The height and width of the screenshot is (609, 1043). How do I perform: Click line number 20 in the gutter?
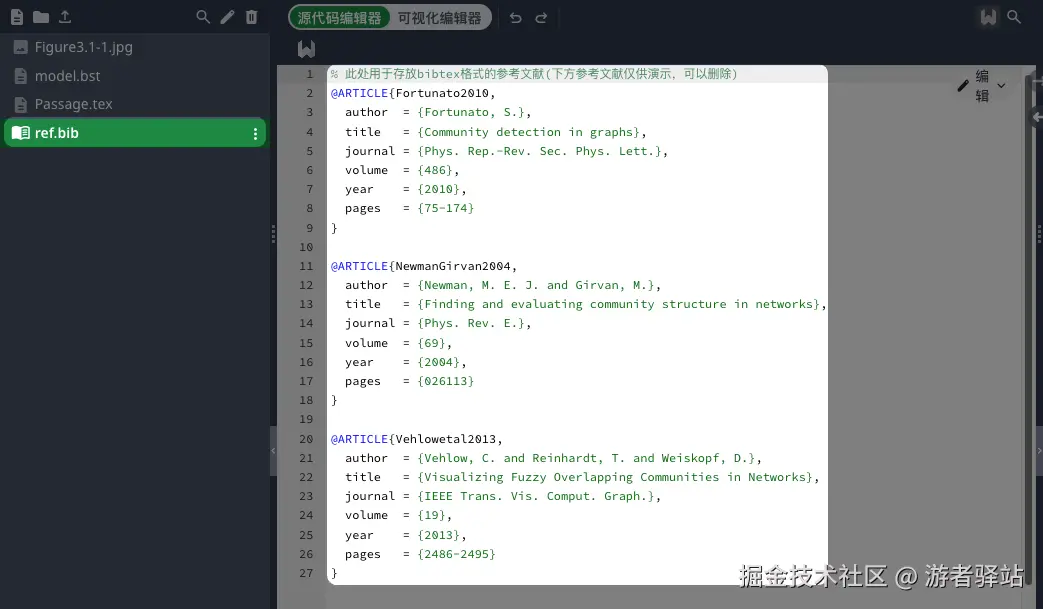point(306,439)
